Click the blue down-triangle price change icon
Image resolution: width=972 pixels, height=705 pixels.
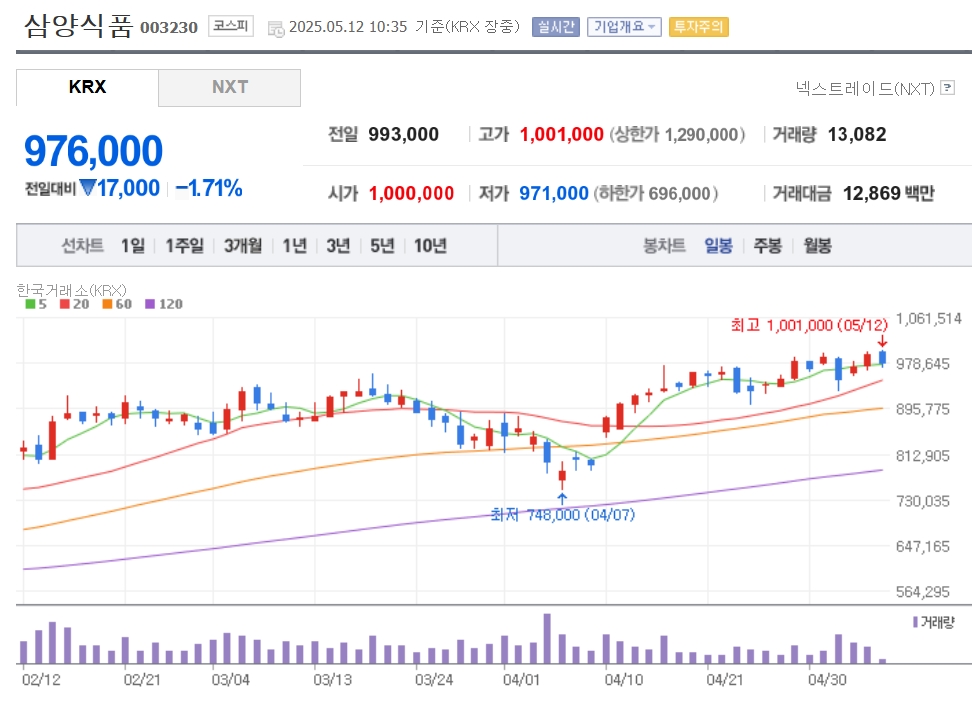pos(88,187)
